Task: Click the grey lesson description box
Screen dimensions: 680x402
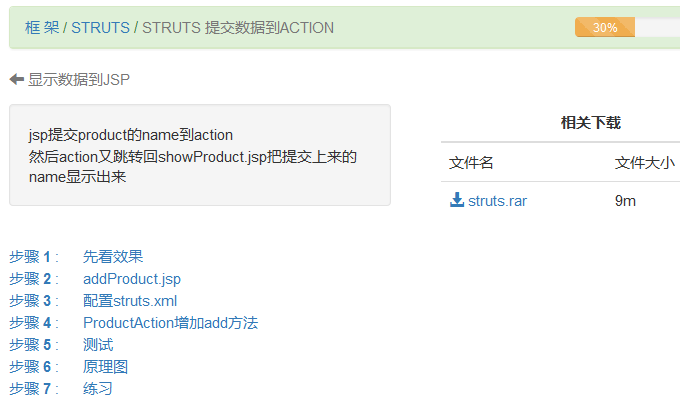Action: pyautogui.click(x=199, y=155)
